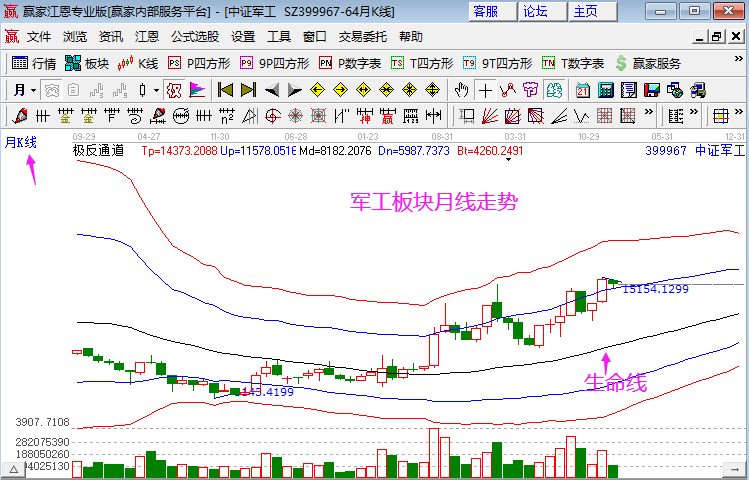Open the notepad icon
The height and width of the screenshot is (480, 749).
click(x=629, y=90)
